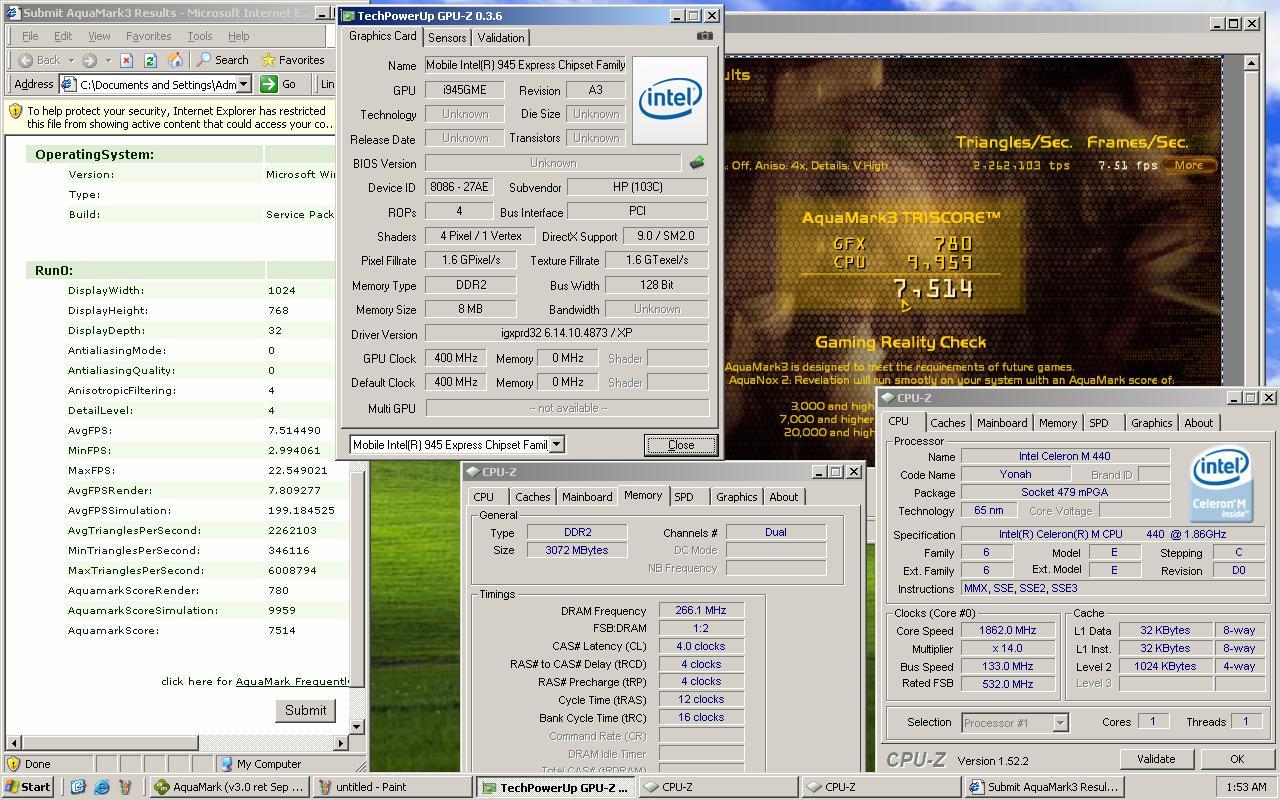Open the Start menu

pos(28,787)
